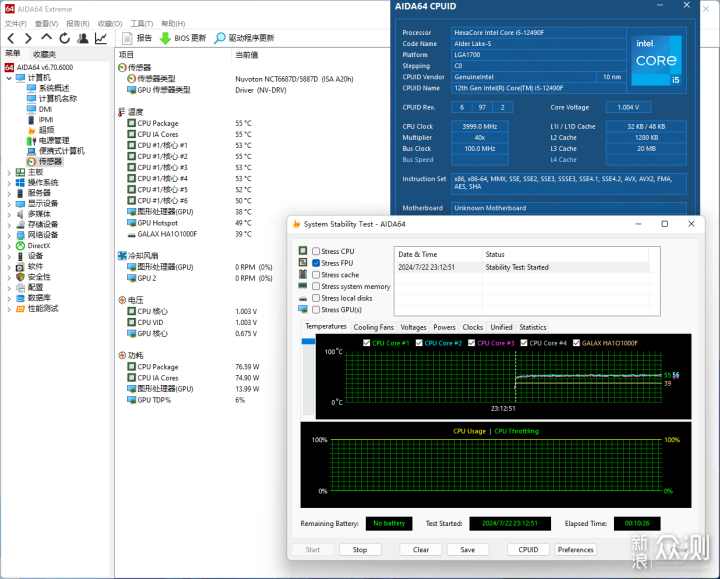
Task: Uncheck the Stress FPU checkbox
Action: pos(316,263)
